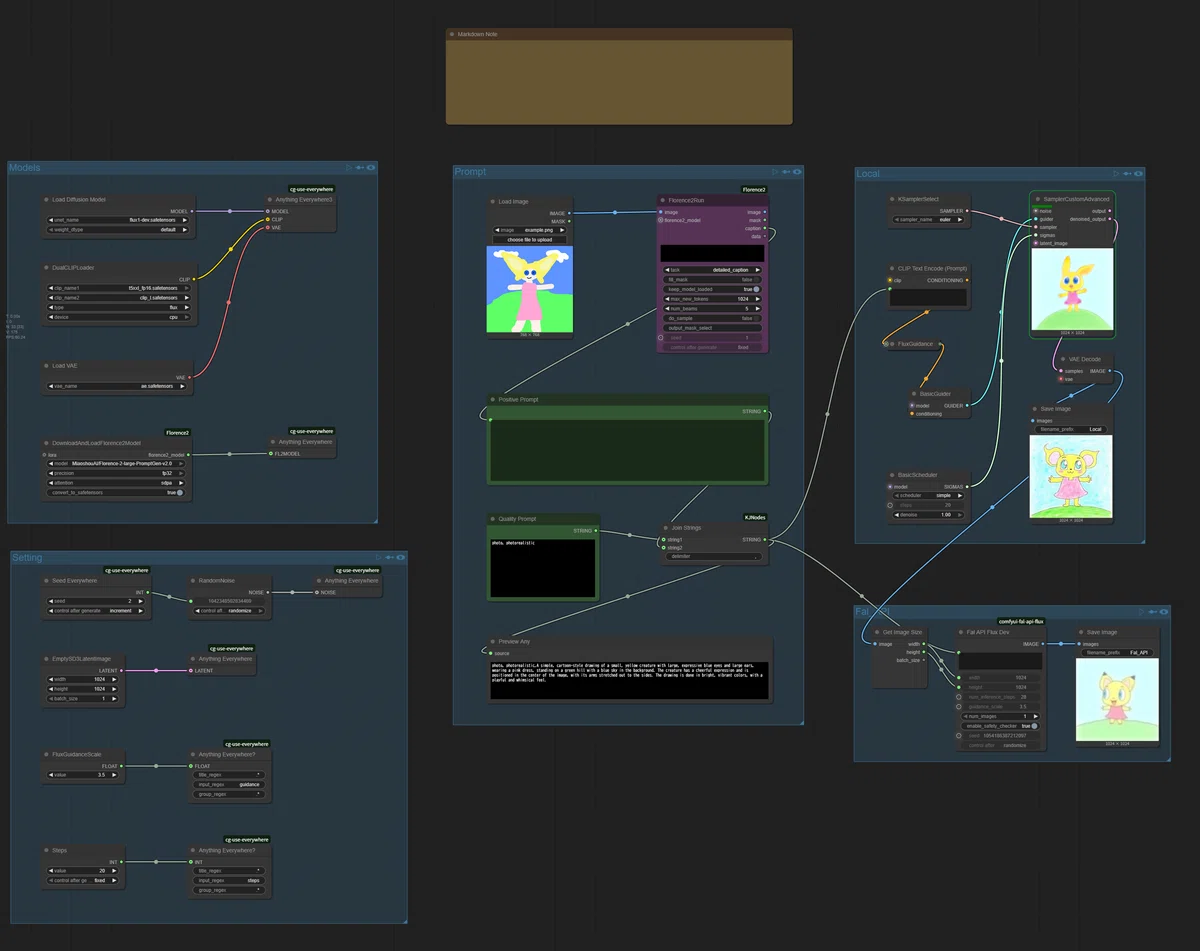1200x951 pixels.
Task: Click the bypass arrows icon in Models header
Action: 359,168
